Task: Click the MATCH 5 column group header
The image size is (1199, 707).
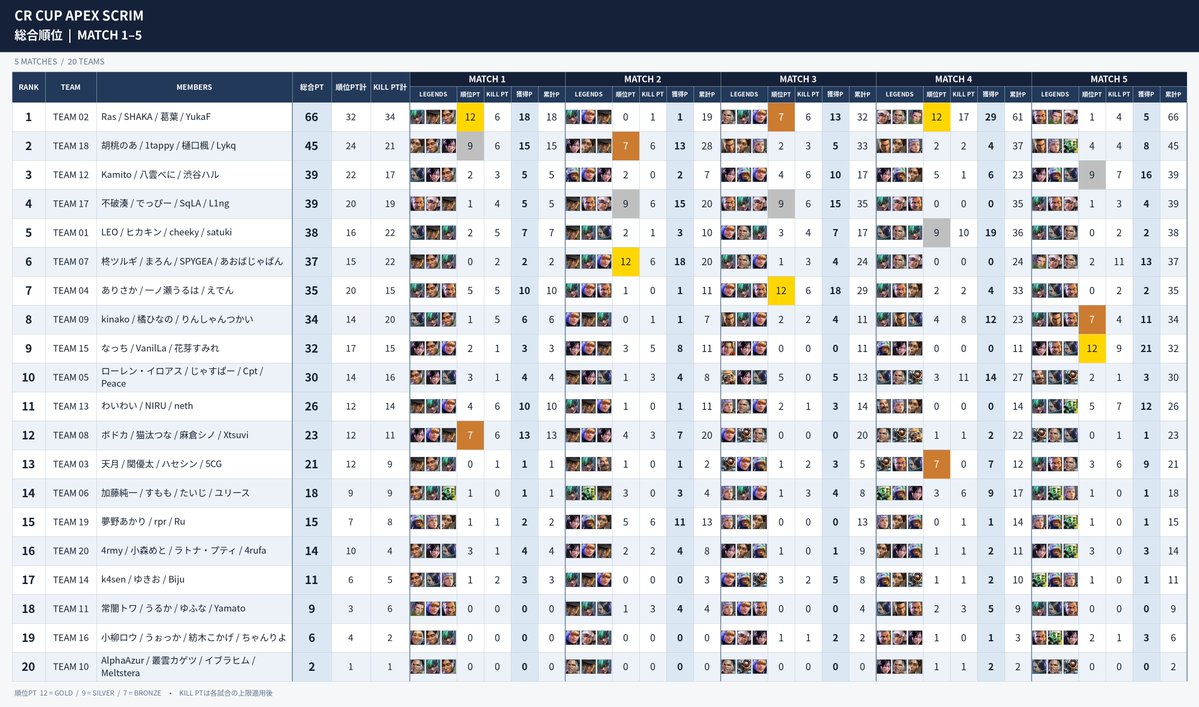Action: pos(1109,79)
